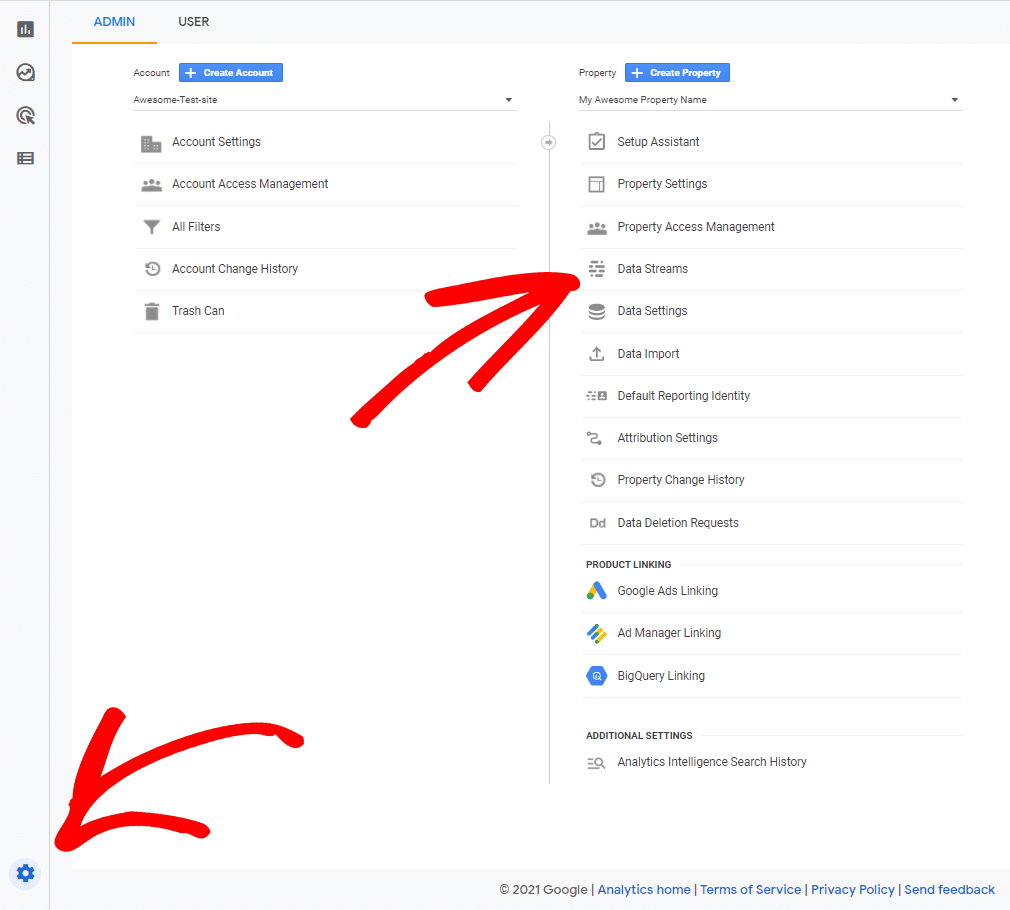The image size is (1010, 910).
Task: Click the Default Reporting Identity icon
Action: [x=596, y=395]
